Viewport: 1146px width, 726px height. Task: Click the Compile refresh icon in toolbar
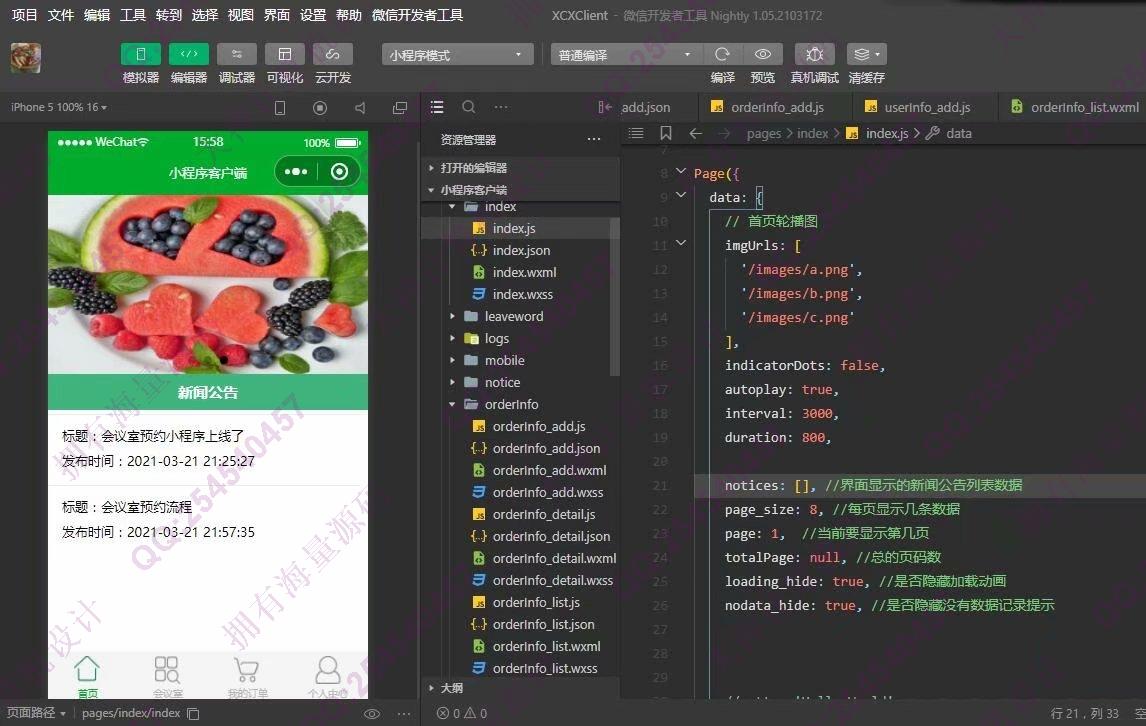click(x=722, y=54)
